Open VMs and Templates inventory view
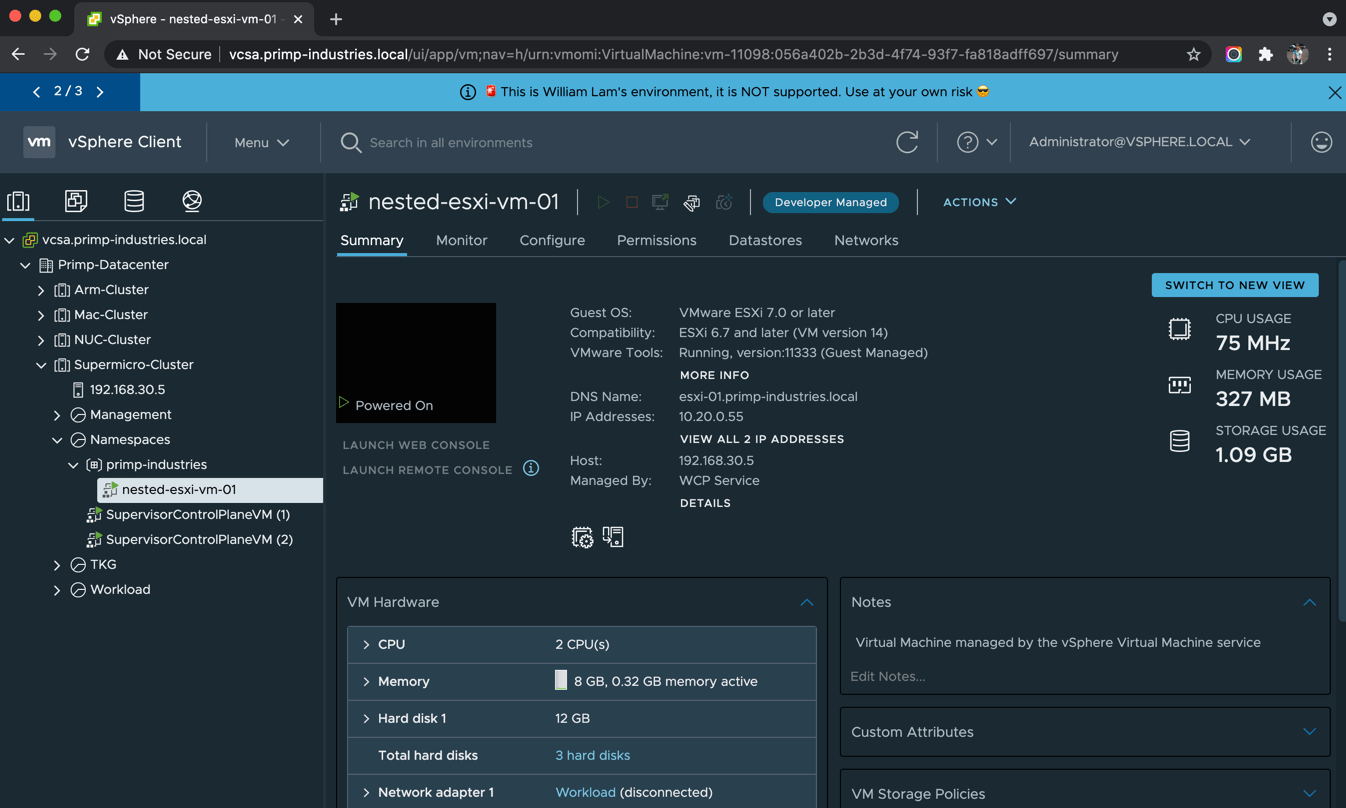1346x808 pixels. point(76,201)
